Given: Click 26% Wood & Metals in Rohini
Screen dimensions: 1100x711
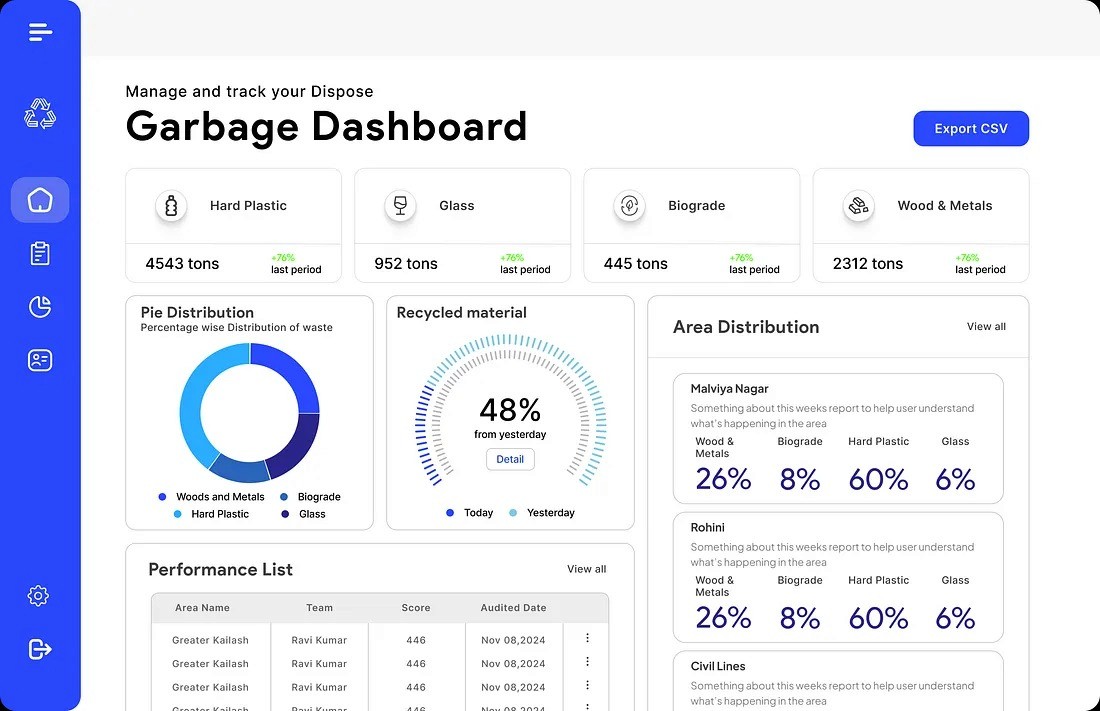Looking at the screenshot, I should tap(723, 618).
